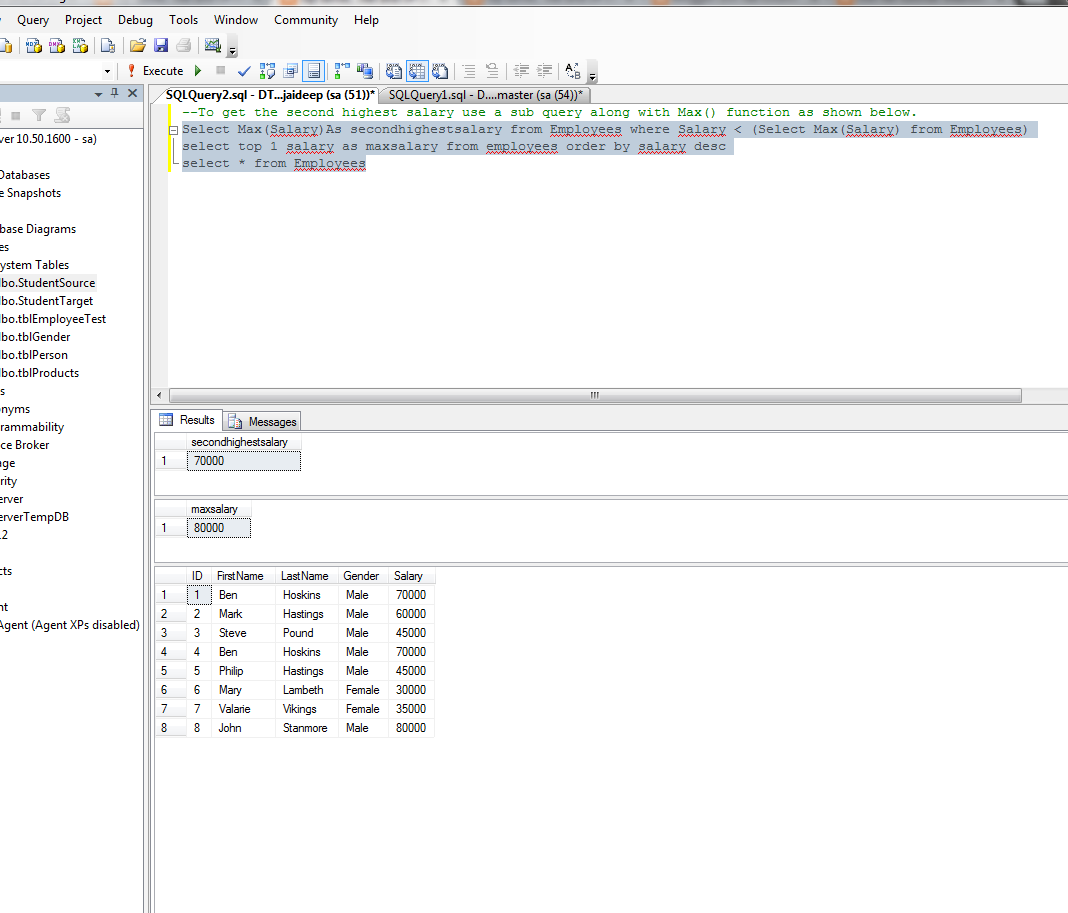The height and width of the screenshot is (913, 1068).
Task: Decrease indent of selected lines
Action: (x=521, y=71)
